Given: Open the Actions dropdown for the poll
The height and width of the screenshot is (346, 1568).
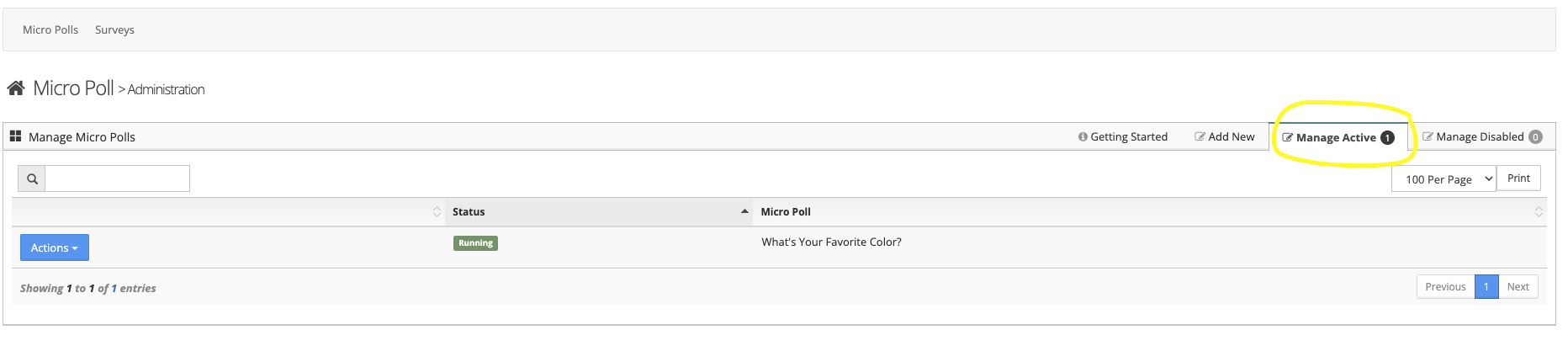Looking at the screenshot, I should pyautogui.click(x=54, y=248).
